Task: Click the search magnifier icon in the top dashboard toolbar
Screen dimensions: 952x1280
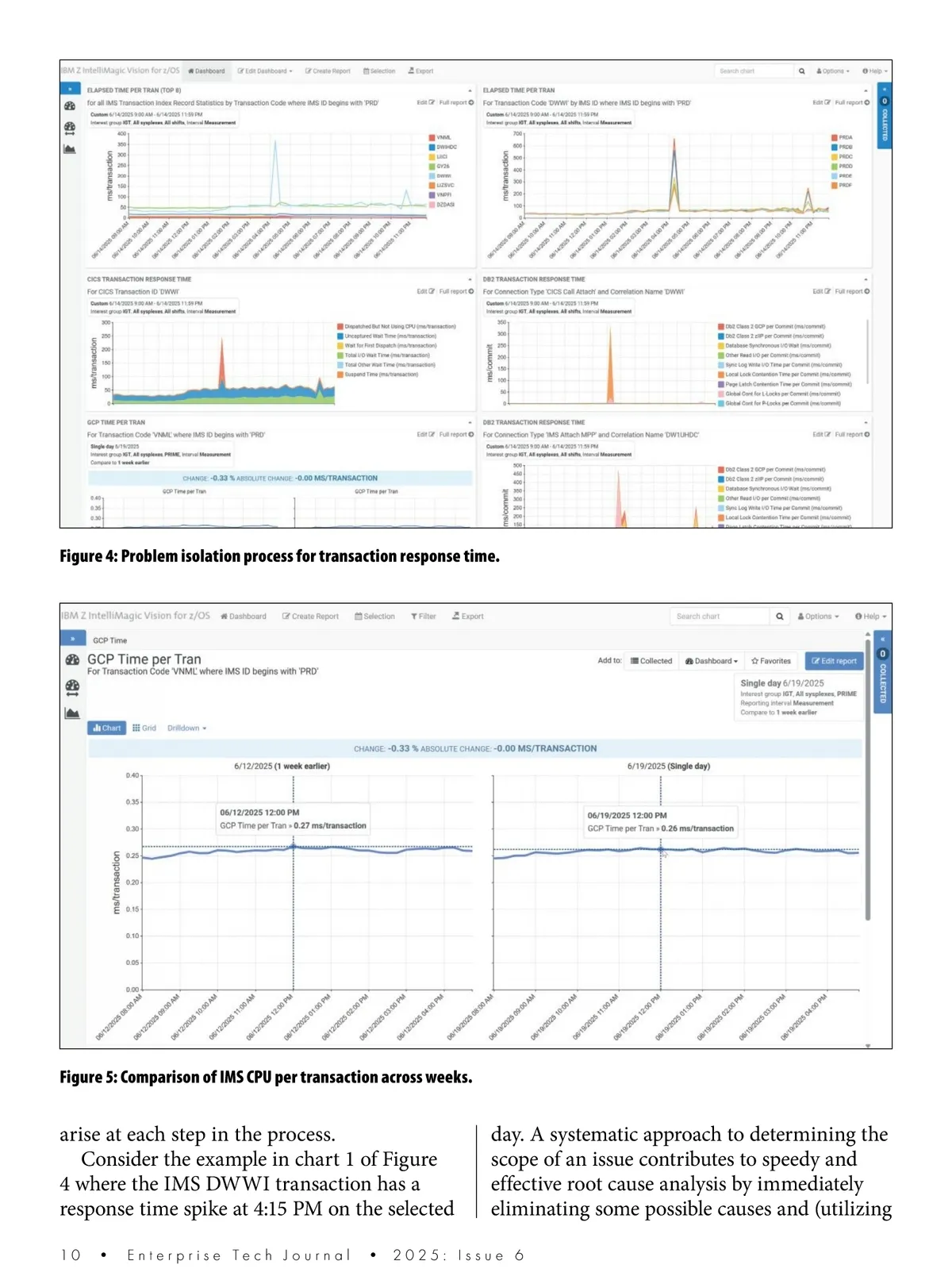Action: click(802, 71)
